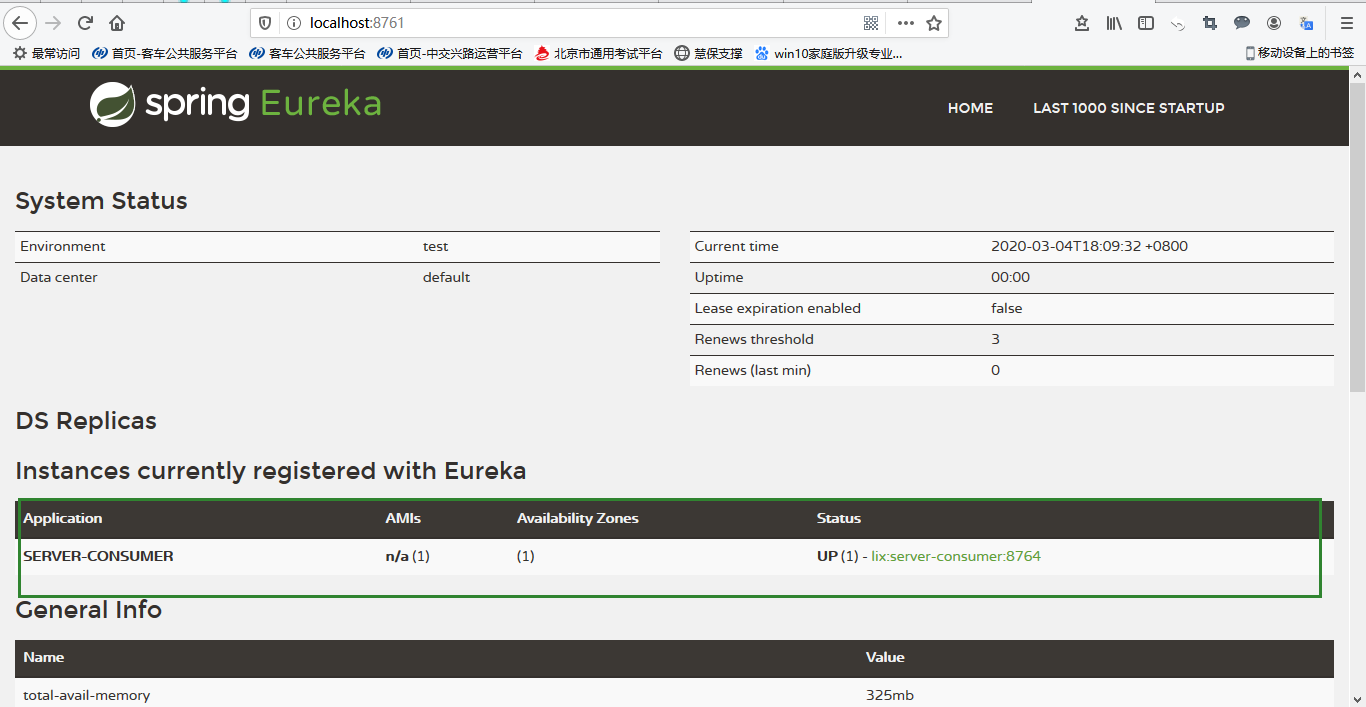Click the page vertical scrollbar thumb

(x=1357, y=238)
